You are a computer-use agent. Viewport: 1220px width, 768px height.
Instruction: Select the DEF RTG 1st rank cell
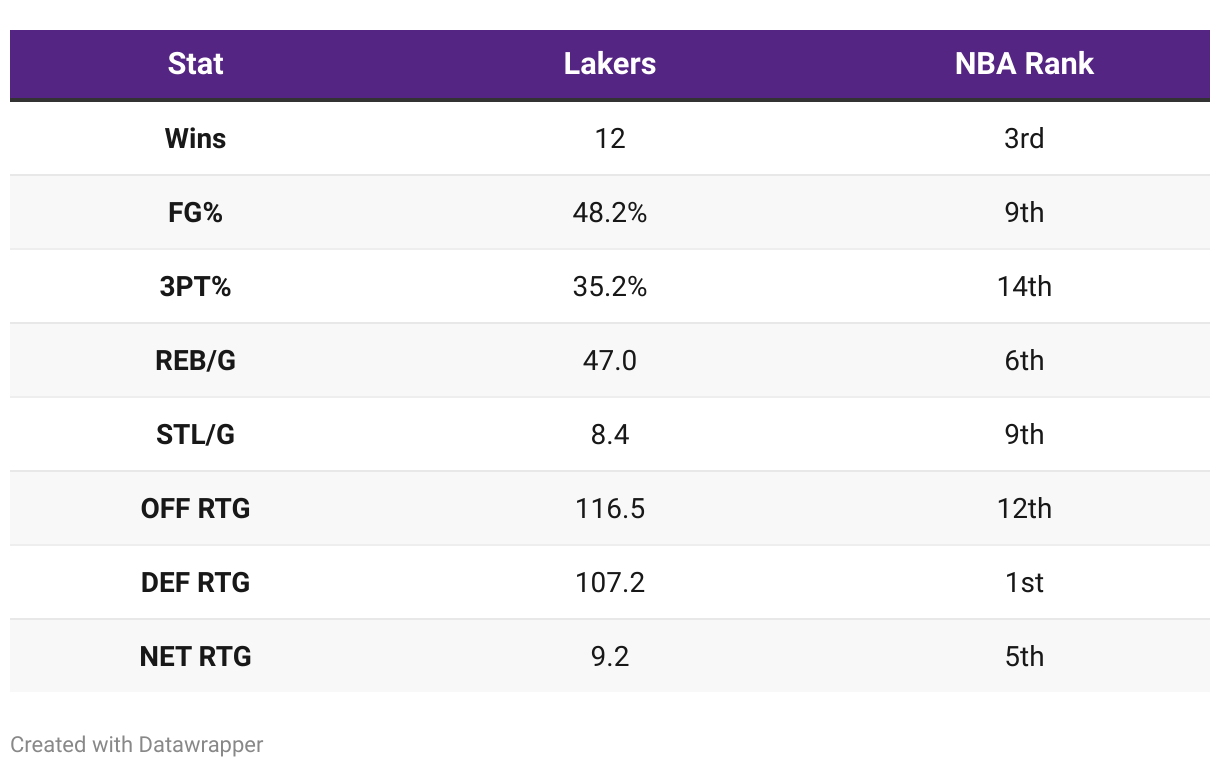coord(1024,582)
